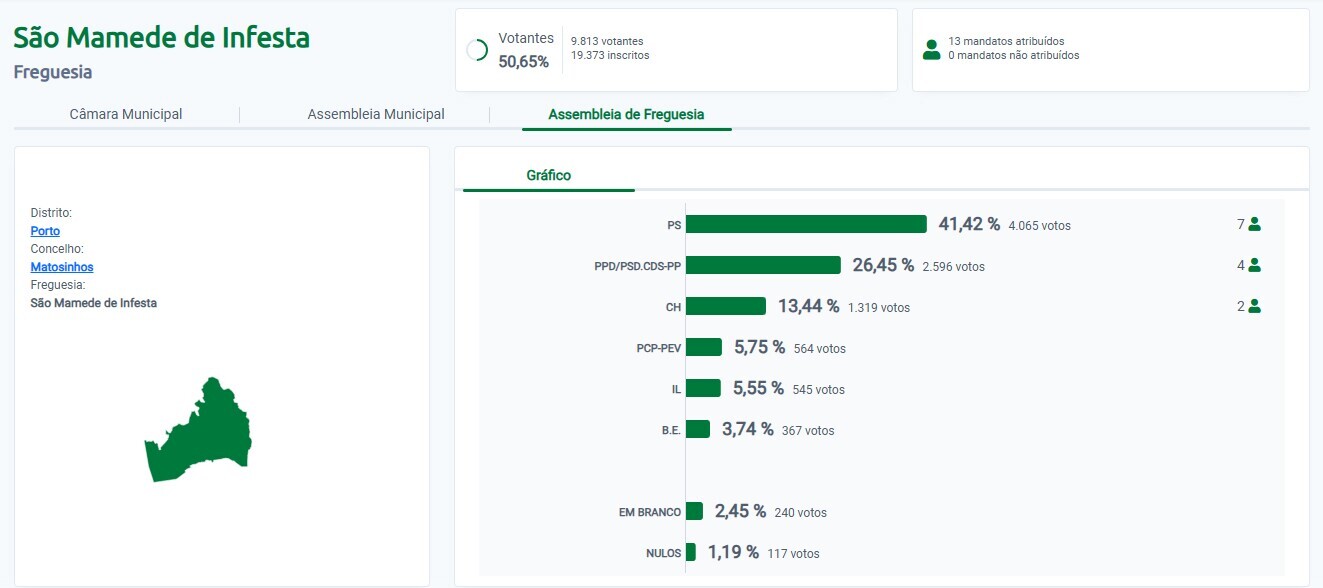Click the person icon beside PS's 7 seats
This screenshot has width=1323, height=588.
[x=1254, y=225]
